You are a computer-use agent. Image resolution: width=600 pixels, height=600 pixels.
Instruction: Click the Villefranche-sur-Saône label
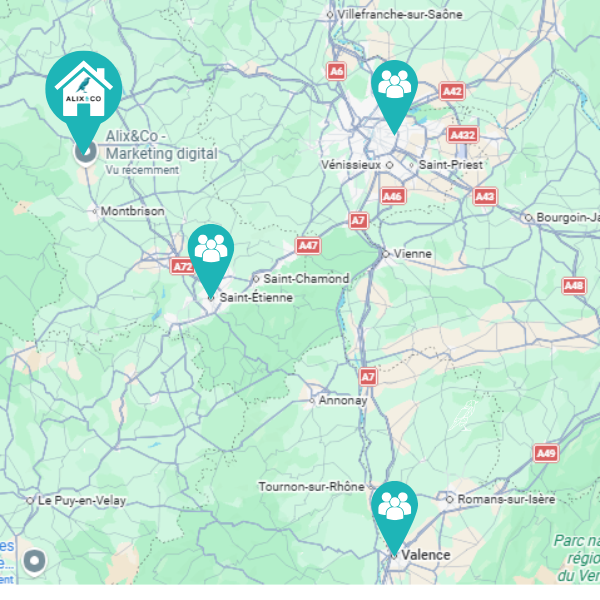pyautogui.click(x=399, y=15)
